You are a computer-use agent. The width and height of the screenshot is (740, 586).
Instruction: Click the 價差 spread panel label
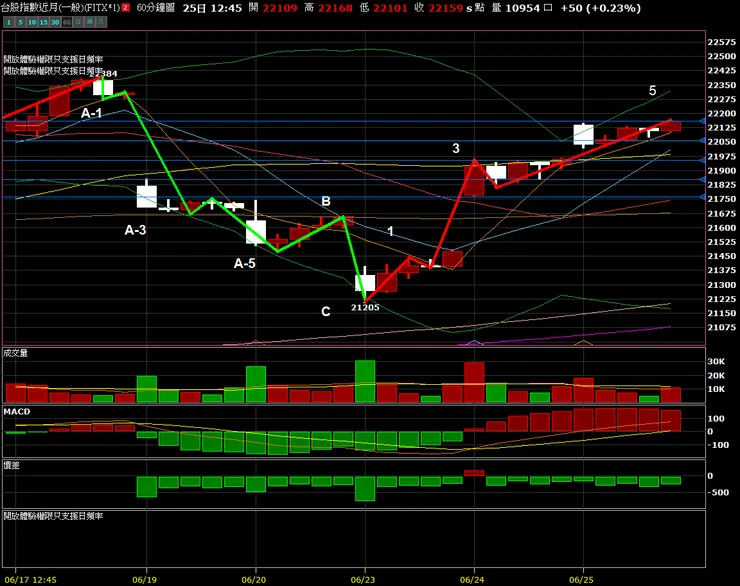pyautogui.click(x=11, y=465)
